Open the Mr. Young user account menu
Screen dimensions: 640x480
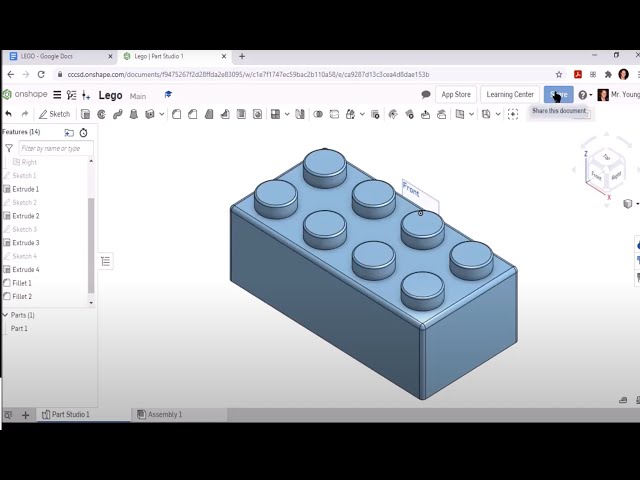coord(618,95)
